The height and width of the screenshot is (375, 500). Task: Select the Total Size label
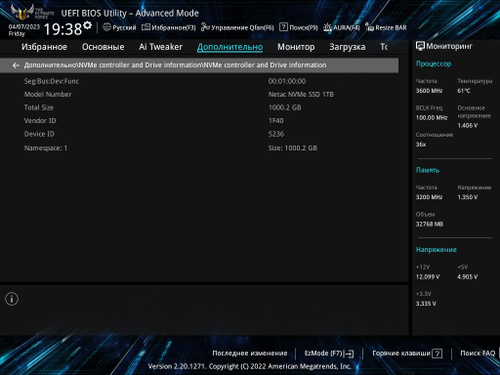(39, 107)
